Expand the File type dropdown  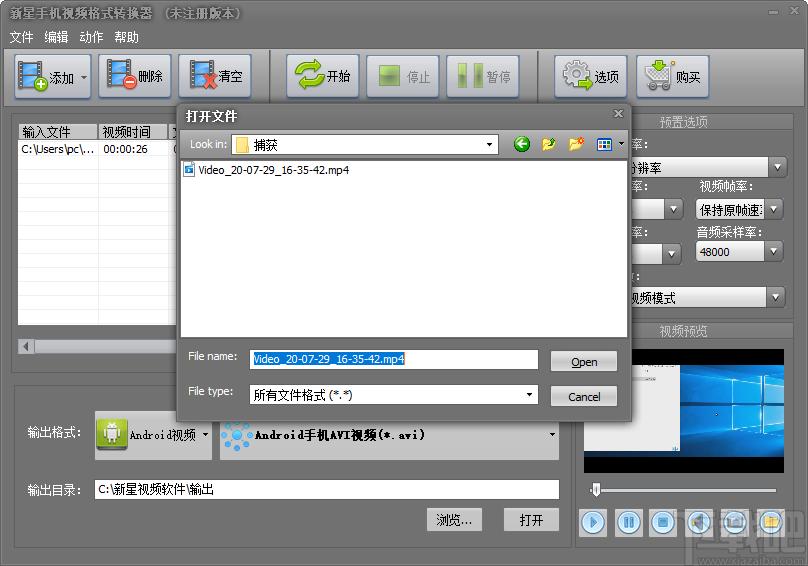tap(529, 395)
